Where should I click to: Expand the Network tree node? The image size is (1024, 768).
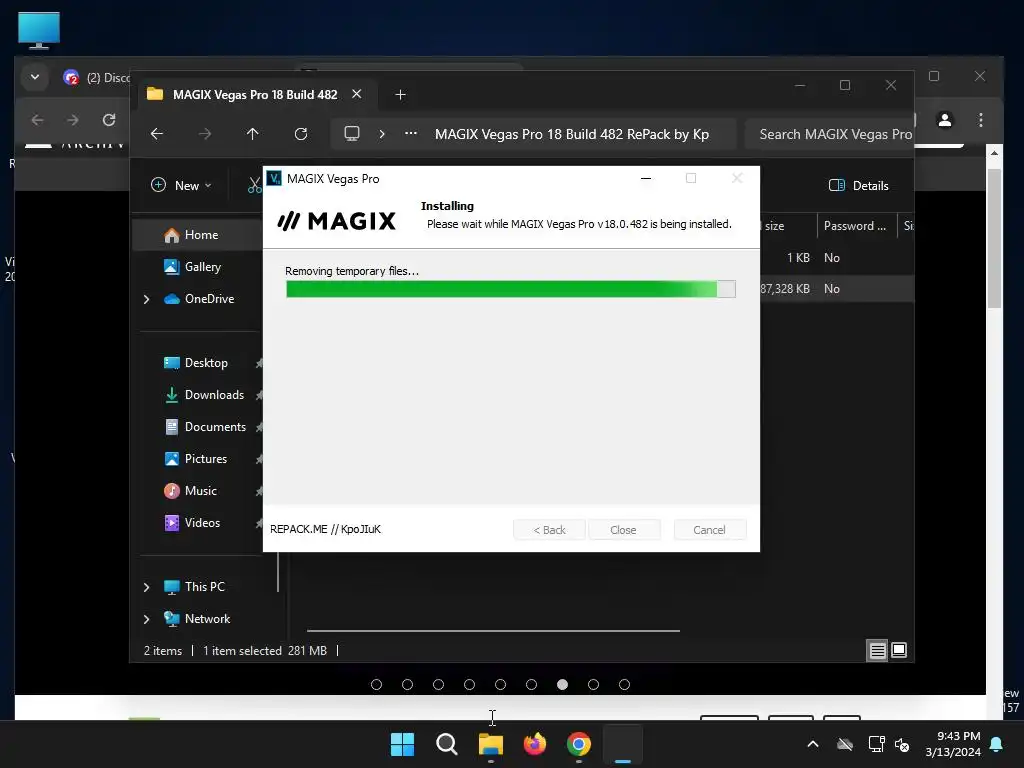click(146, 619)
